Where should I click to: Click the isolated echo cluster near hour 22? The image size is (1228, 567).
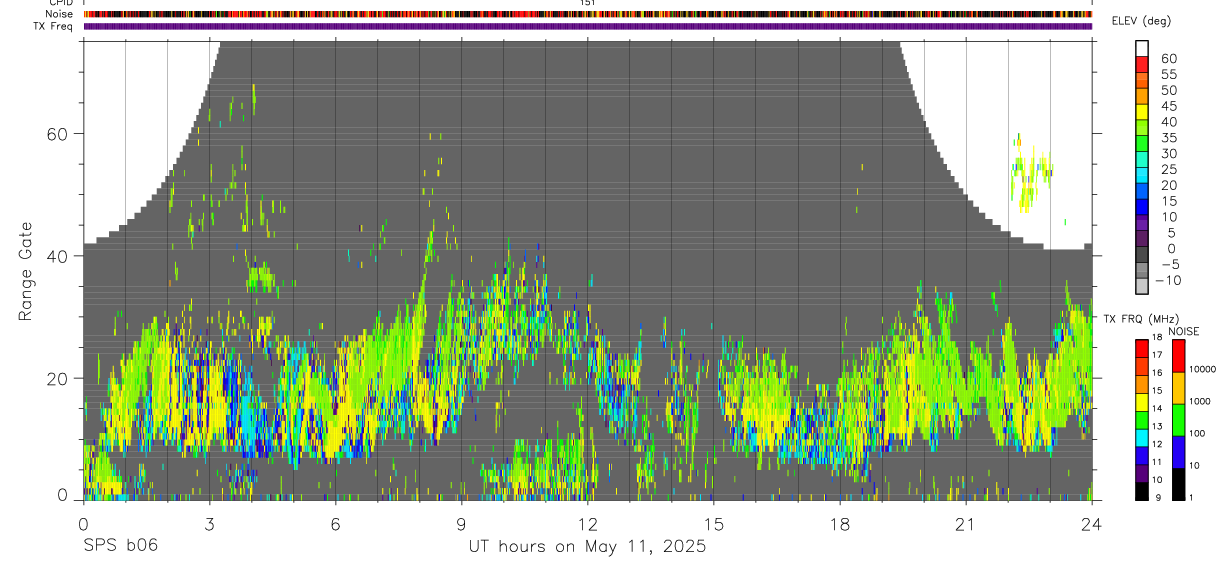coord(1032,171)
